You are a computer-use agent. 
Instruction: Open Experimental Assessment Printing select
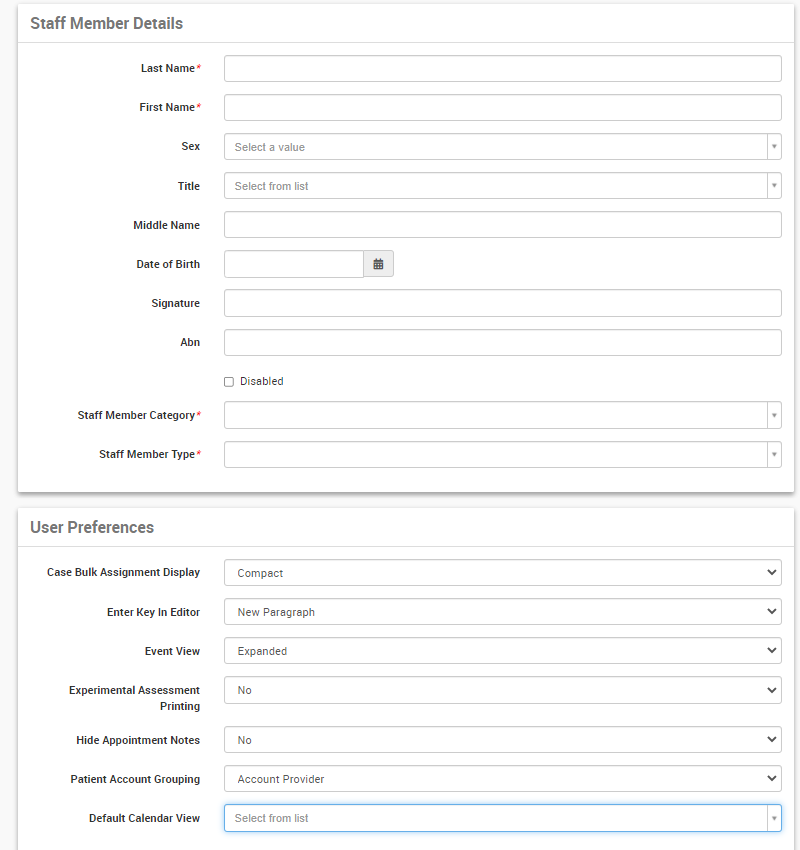tap(502, 690)
